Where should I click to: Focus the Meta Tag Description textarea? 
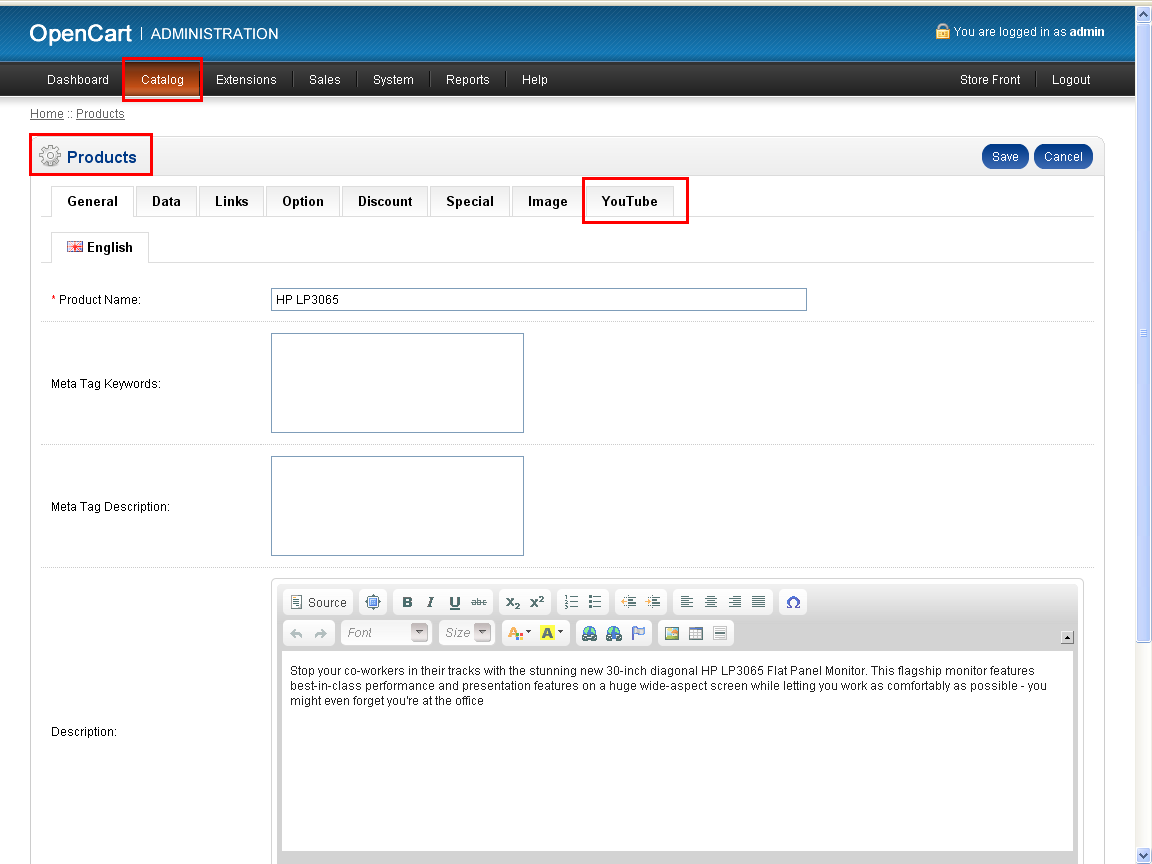(397, 506)
